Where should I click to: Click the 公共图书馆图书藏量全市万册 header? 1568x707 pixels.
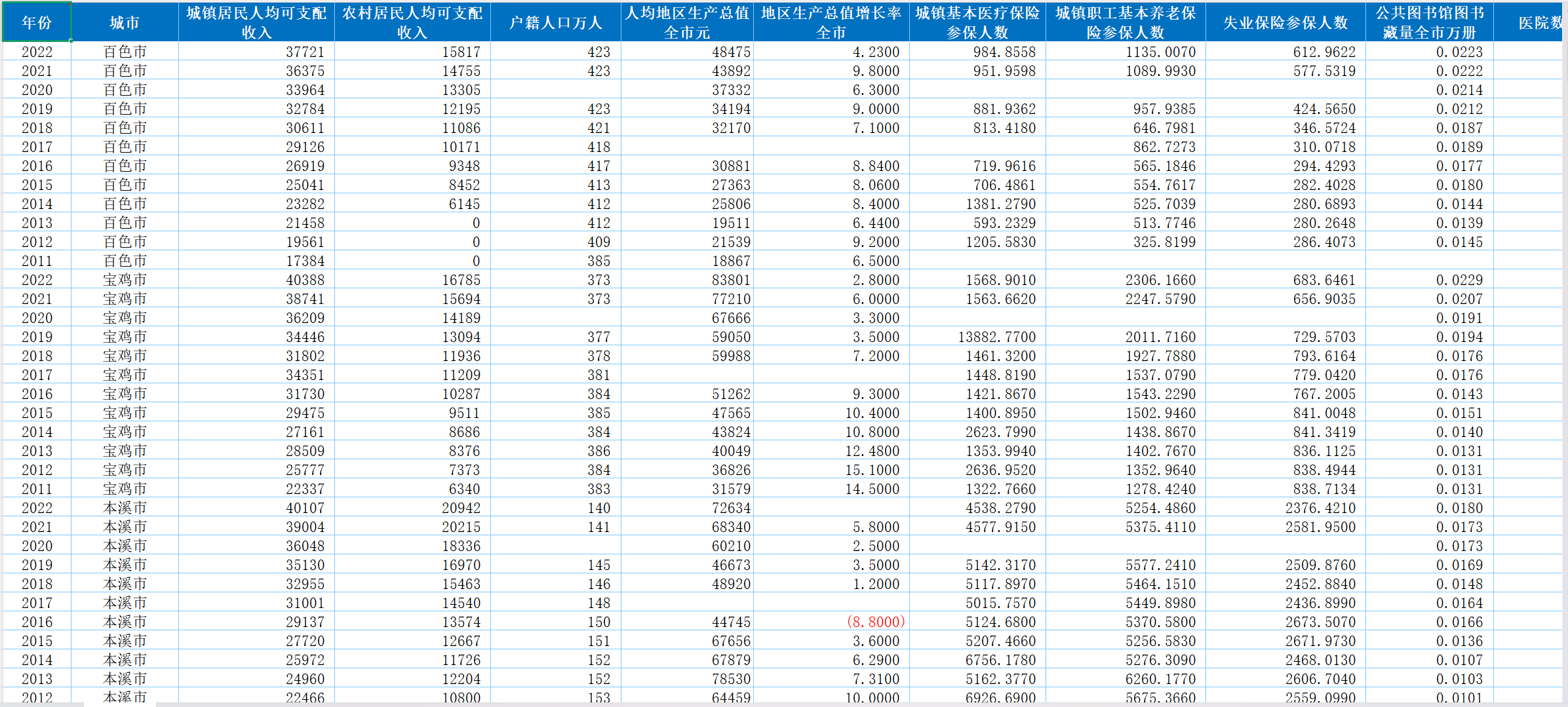(x=1429, y=22)
